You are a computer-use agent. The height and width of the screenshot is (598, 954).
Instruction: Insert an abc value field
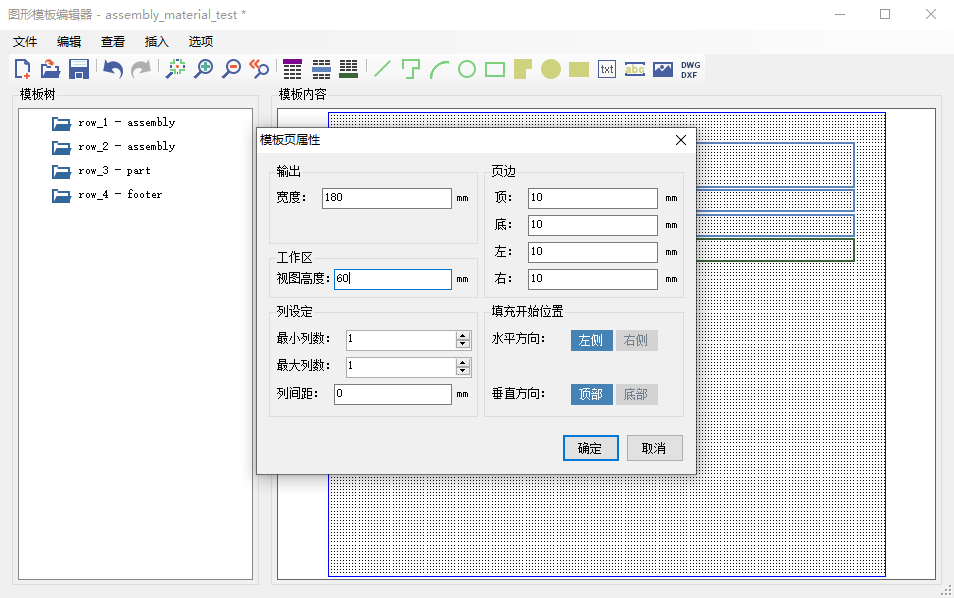tap(635, 69)
